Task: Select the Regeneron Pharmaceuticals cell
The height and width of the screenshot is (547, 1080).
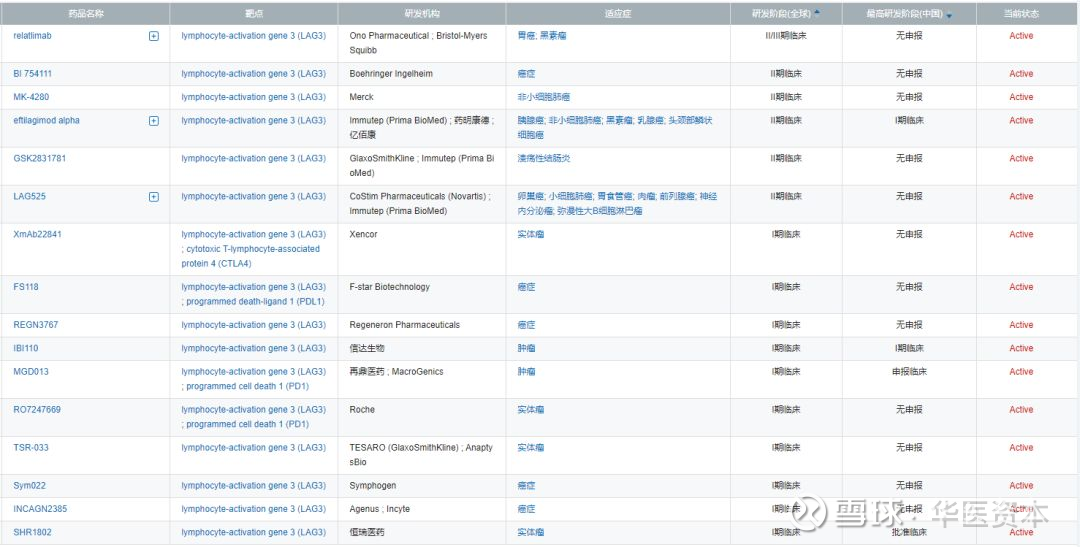Action: (x=422, y=325)
